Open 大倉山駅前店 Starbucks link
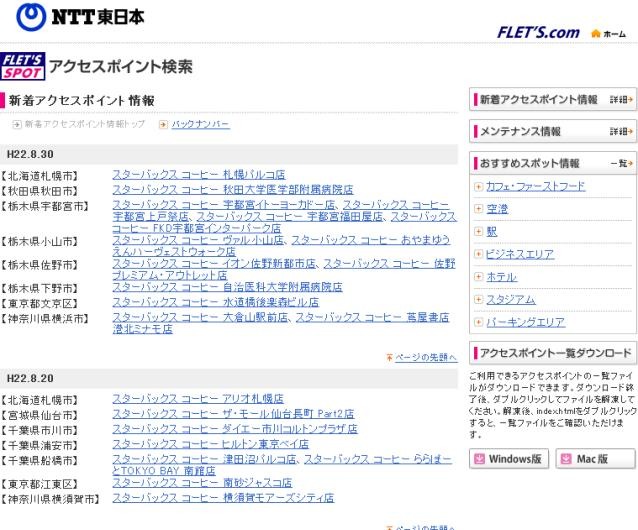Image resolution: width=638 pixels, height=530 pixels. (200, 318)
